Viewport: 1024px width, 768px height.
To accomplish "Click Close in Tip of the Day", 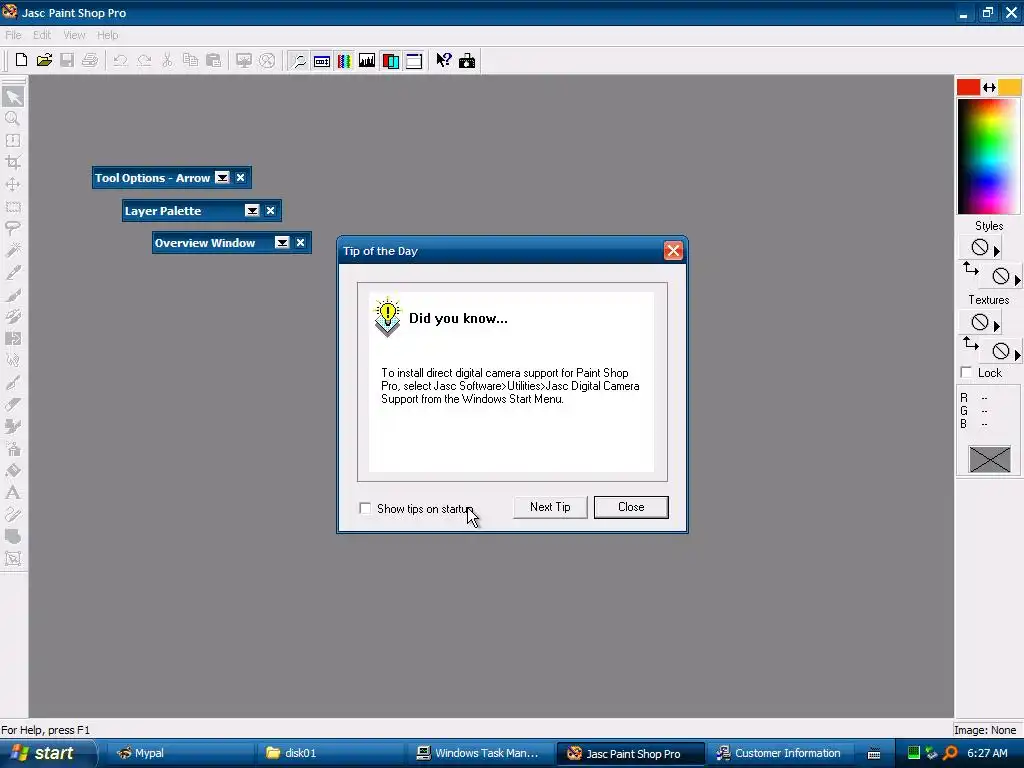I will pyautogui.click(x=631, y=507).
